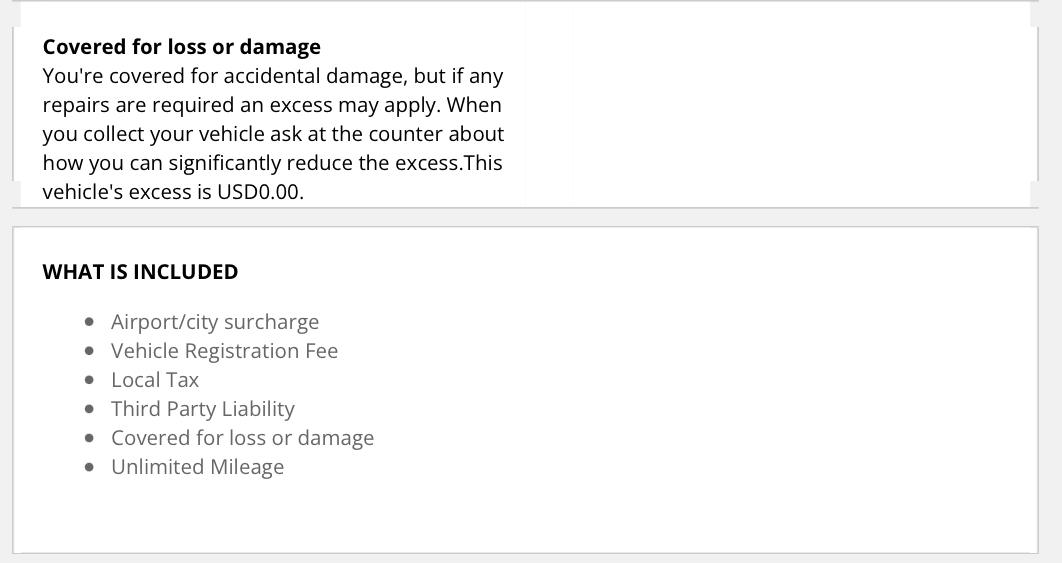Click the bullet beside Airport/city surcharge
The image size is (1062, 563).
coord(91,322)
